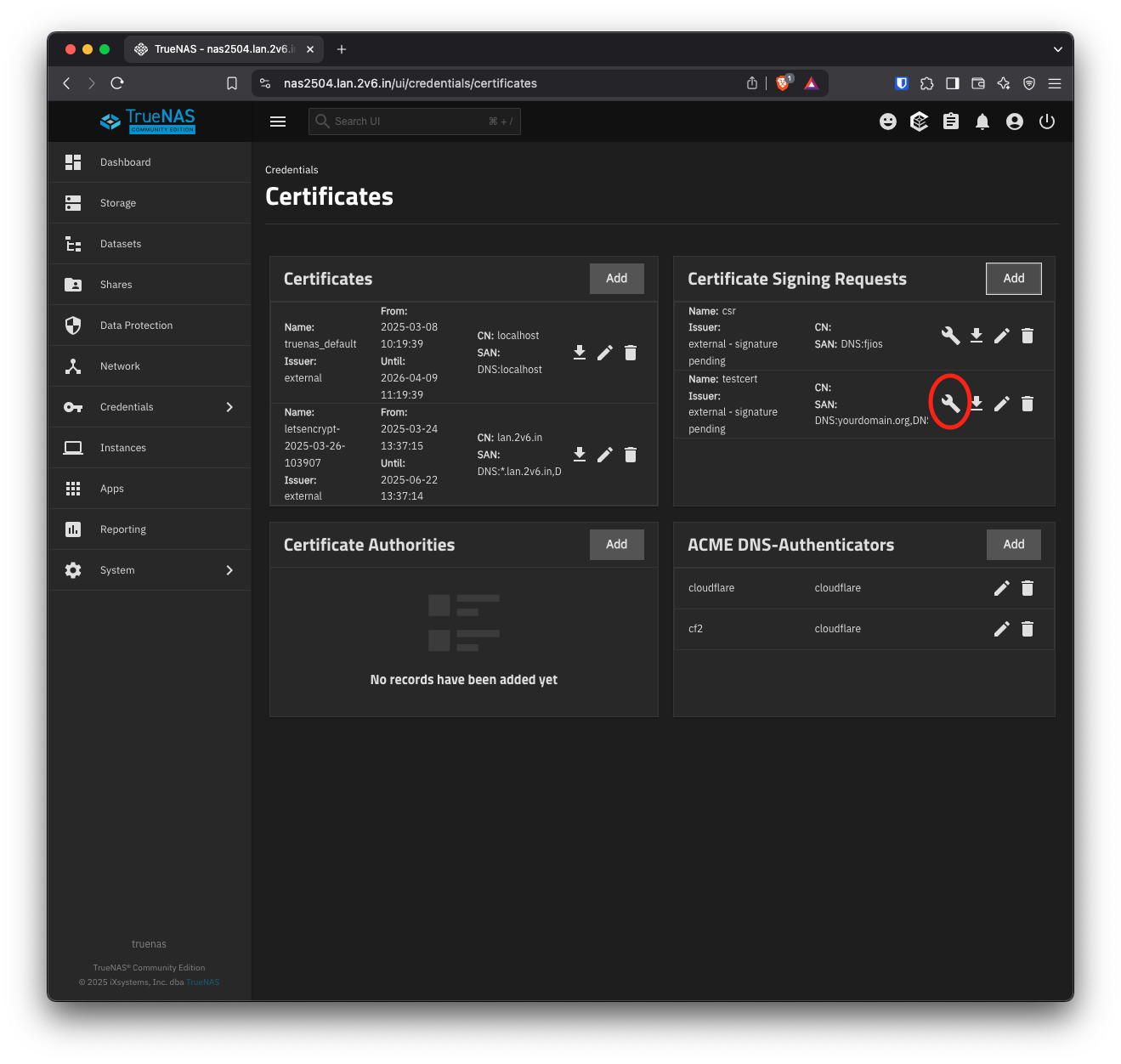Open the feedback smiley icon

(888, 122)
